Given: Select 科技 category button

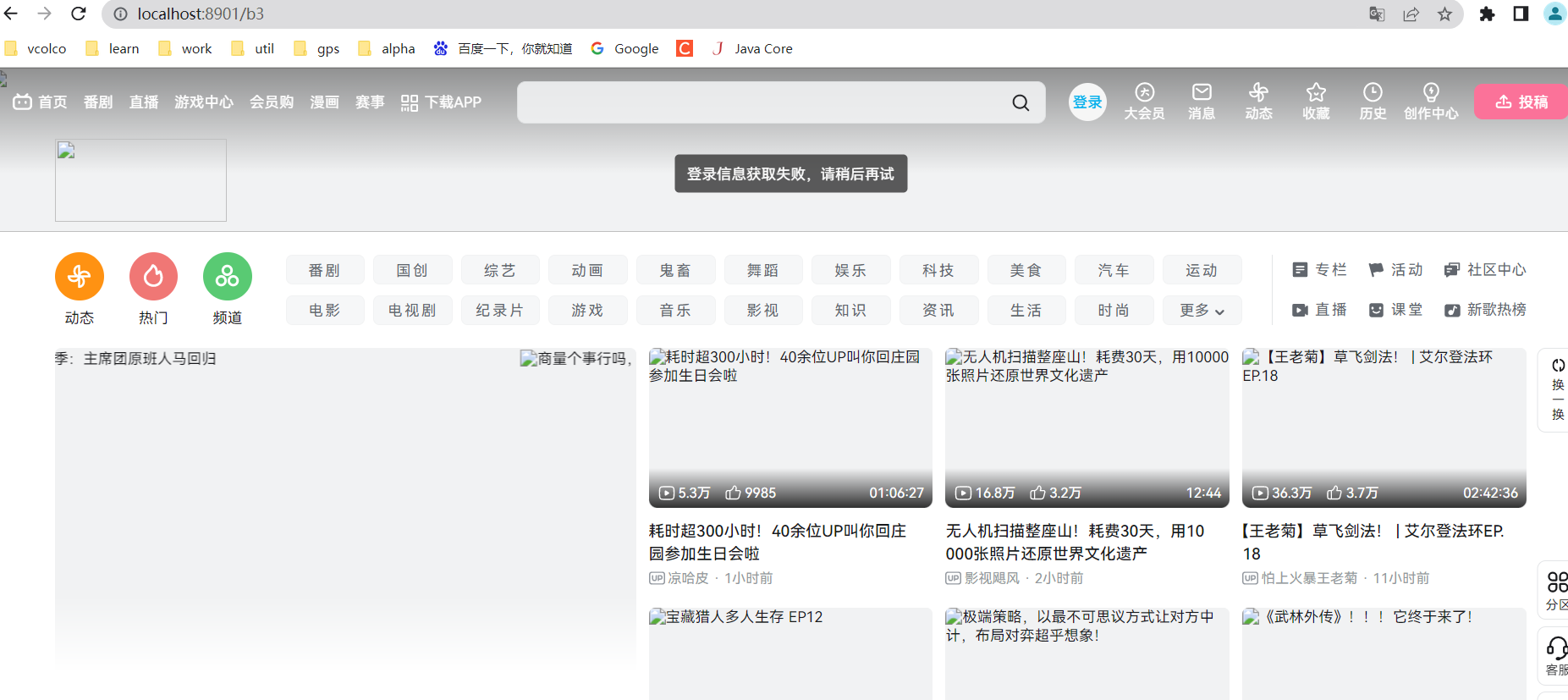Looking at the screenshot, I should point(938,270).
